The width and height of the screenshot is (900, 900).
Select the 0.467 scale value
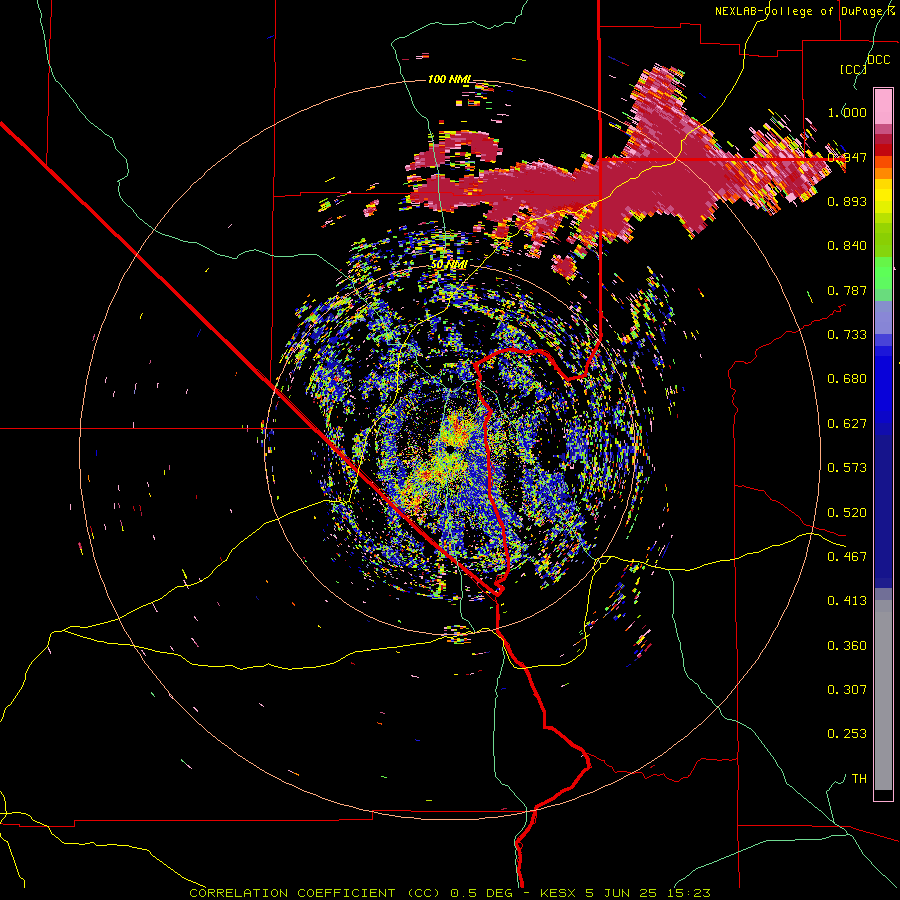tap(847, 557)
